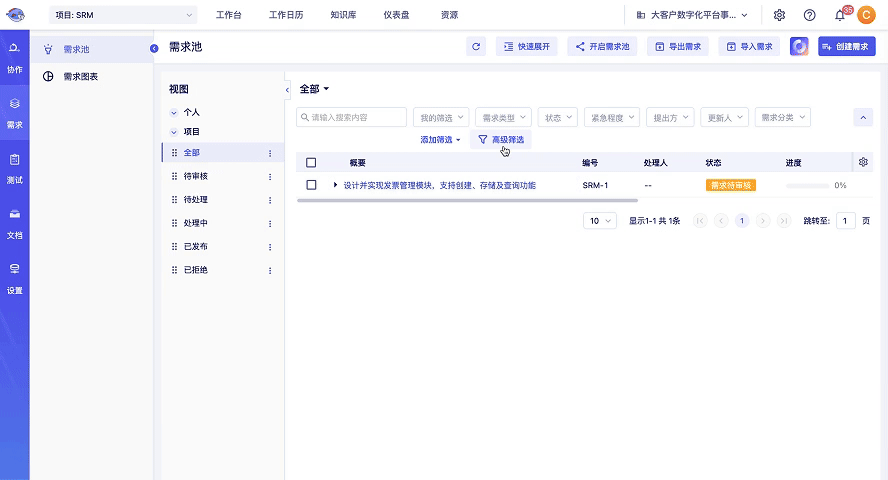Viewport: 888px width, 480px height.
Task: Open the settings gear in the top bar
Action: pos(779,15)
